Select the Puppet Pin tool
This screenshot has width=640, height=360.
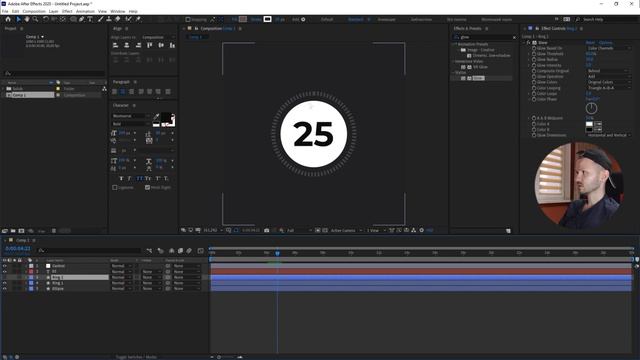138,19
